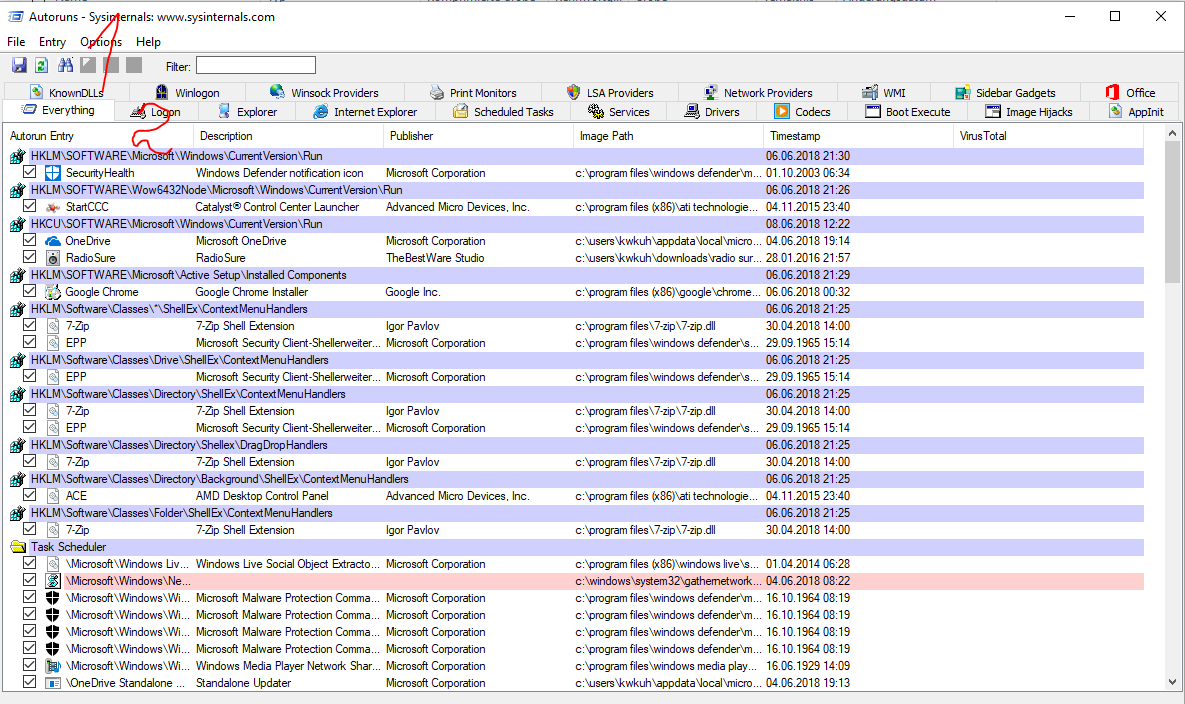This screenshot has width=1185, height=704.
Task: Switch to the Logon tab
Action: tap(156, 112)
